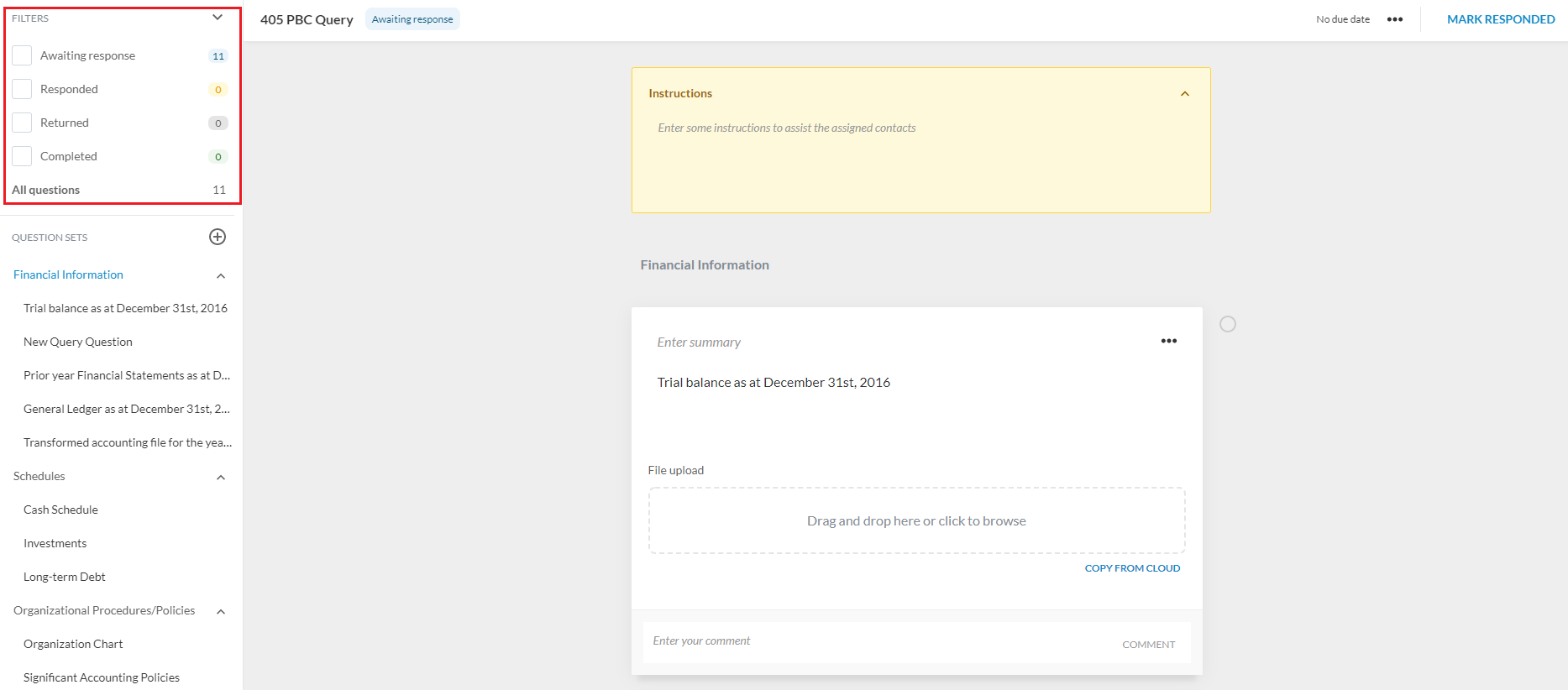
Task: Collapse the Instructions panel
Action: (x=1184, y=94)
